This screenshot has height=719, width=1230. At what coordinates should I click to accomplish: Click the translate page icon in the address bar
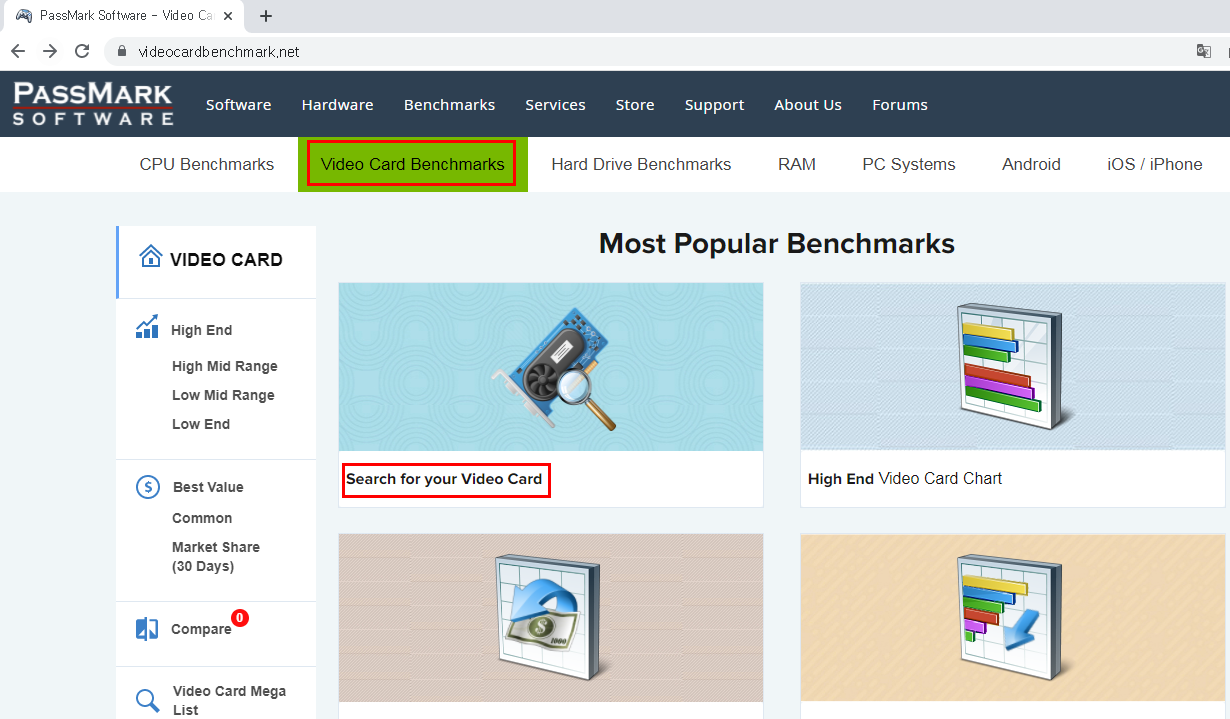[x=1204, y=51]
